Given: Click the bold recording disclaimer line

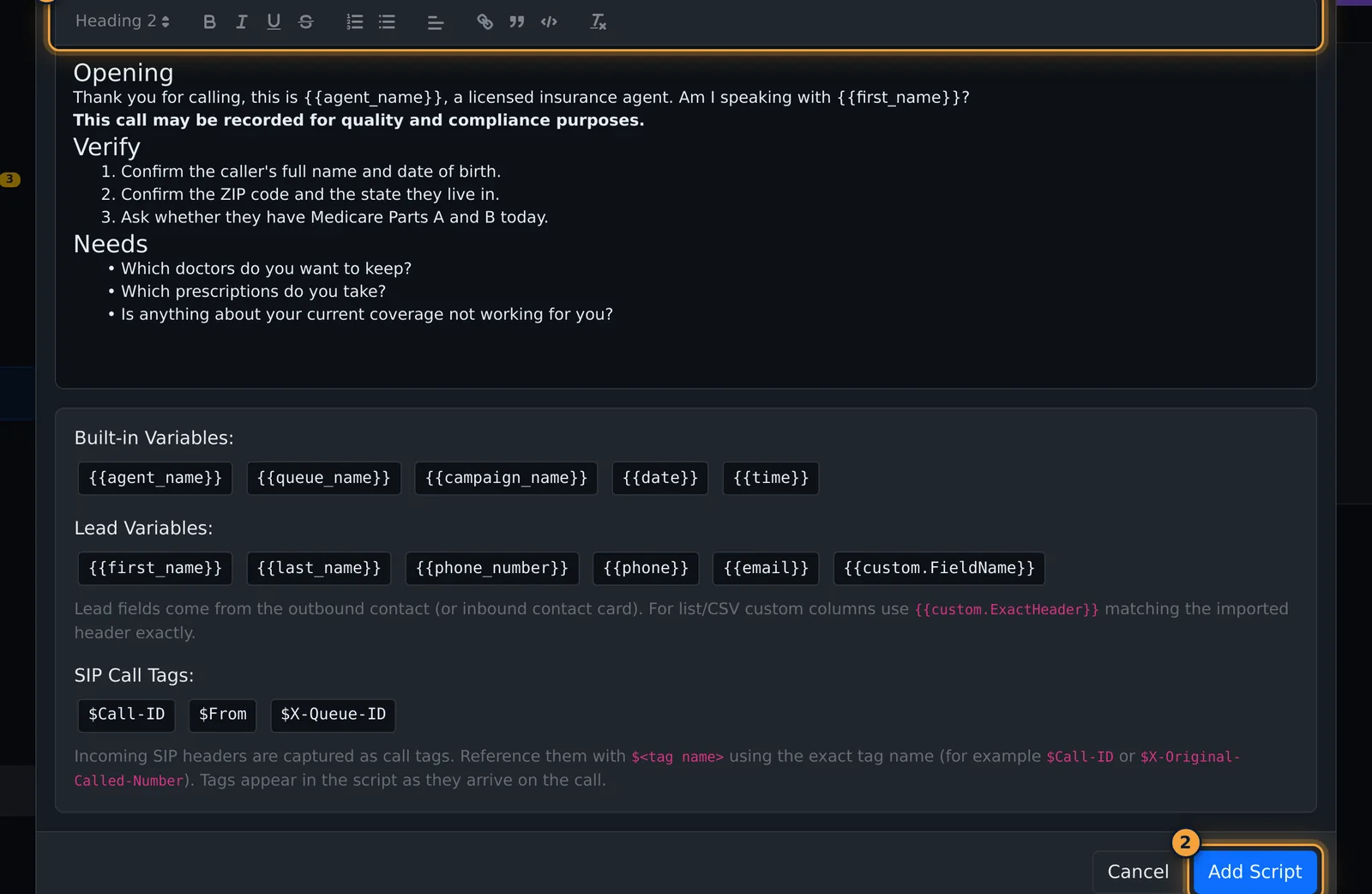Looking at the screenshot, I should click(358, 120).
